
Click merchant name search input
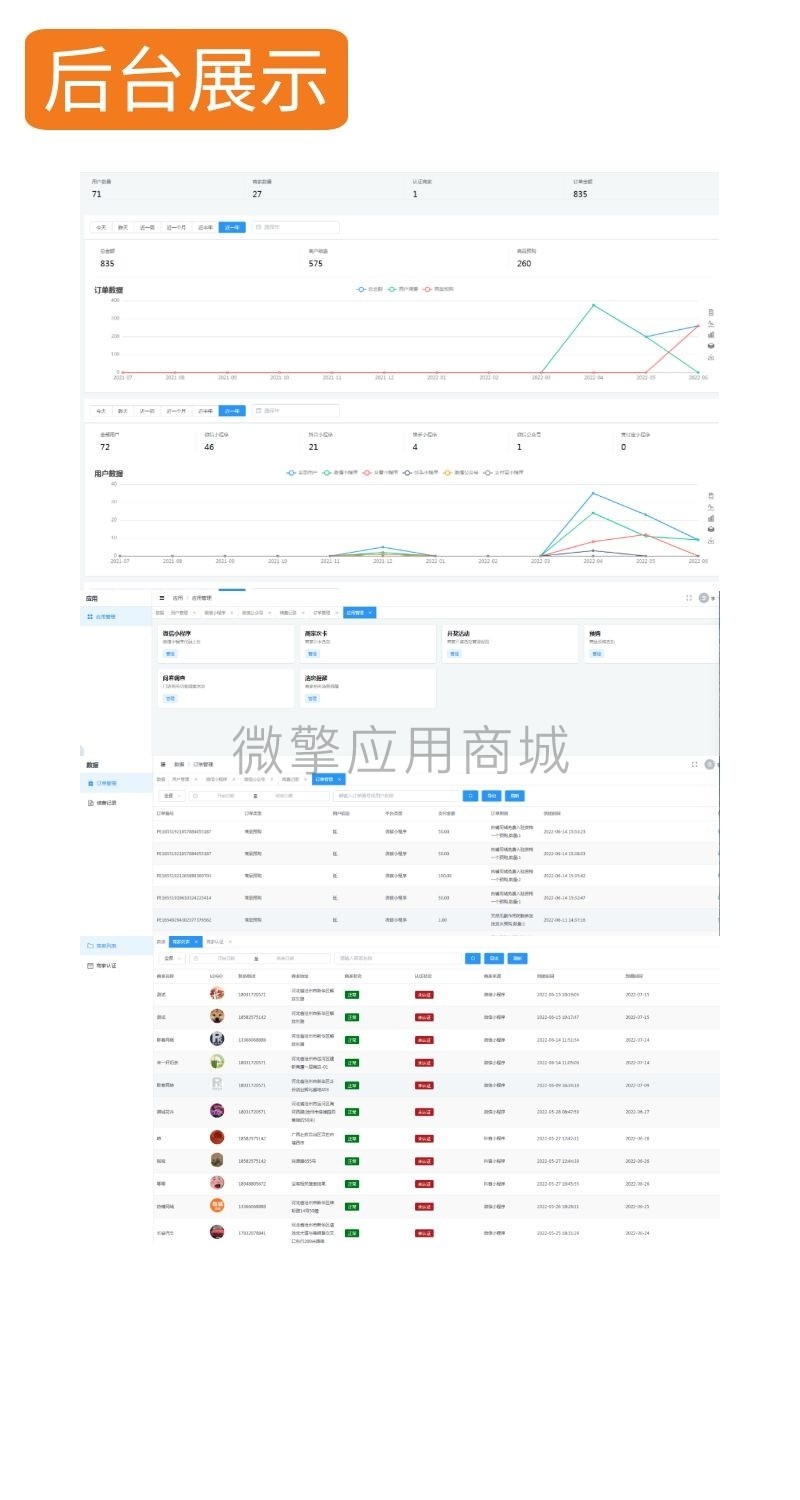[398, 958]
